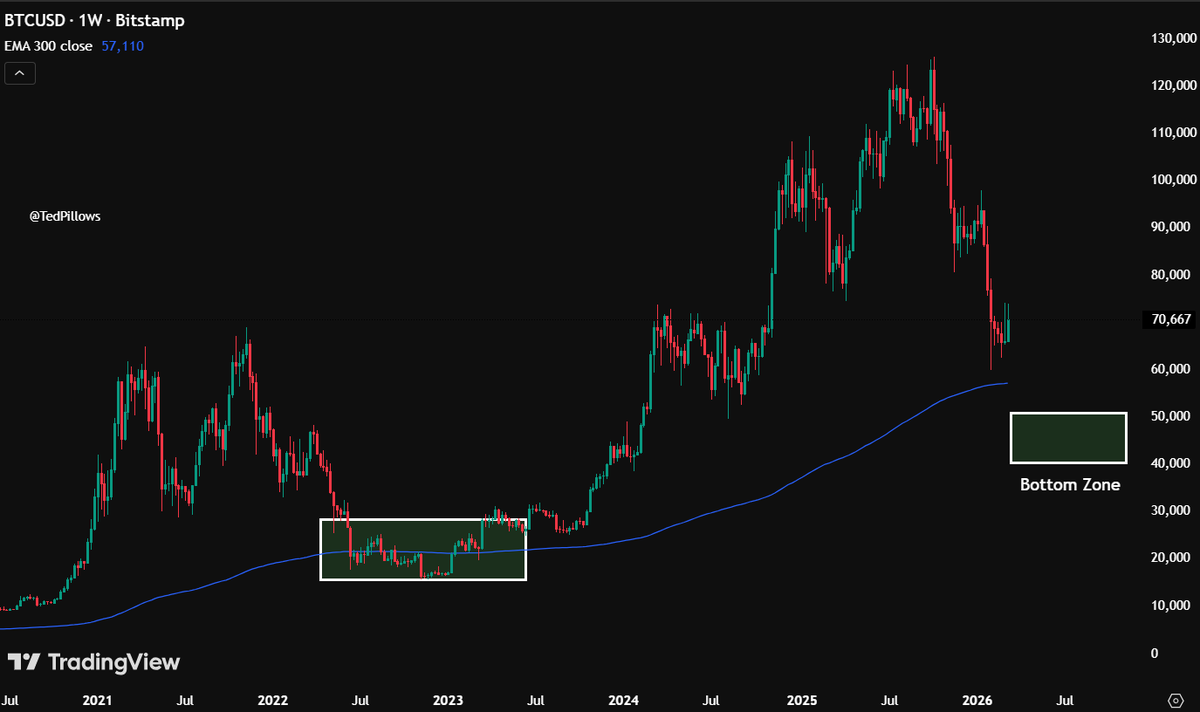Select the Bottom Zone rectangle drawing
This screenshot has width=1200, height=712.
point(1069,437)
